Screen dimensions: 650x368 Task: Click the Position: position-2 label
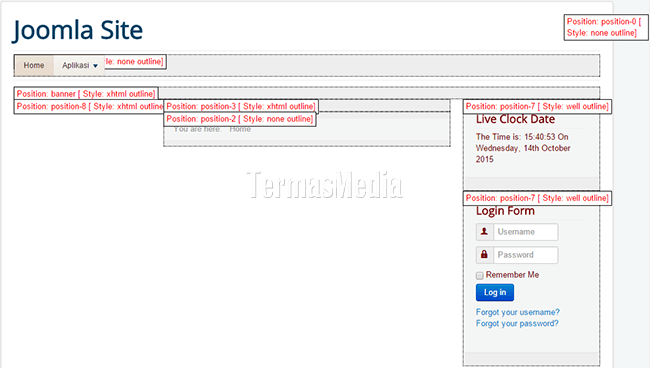(x=240, y=119)
